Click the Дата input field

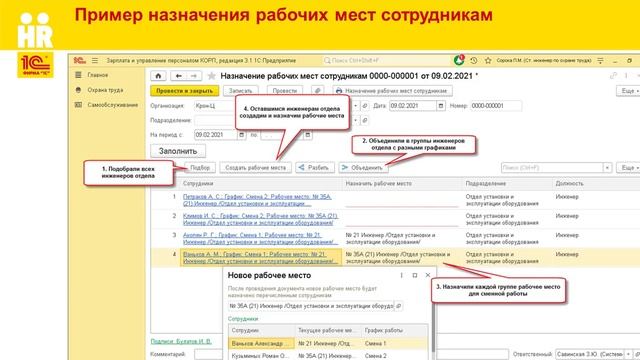[x=412, y=106]
